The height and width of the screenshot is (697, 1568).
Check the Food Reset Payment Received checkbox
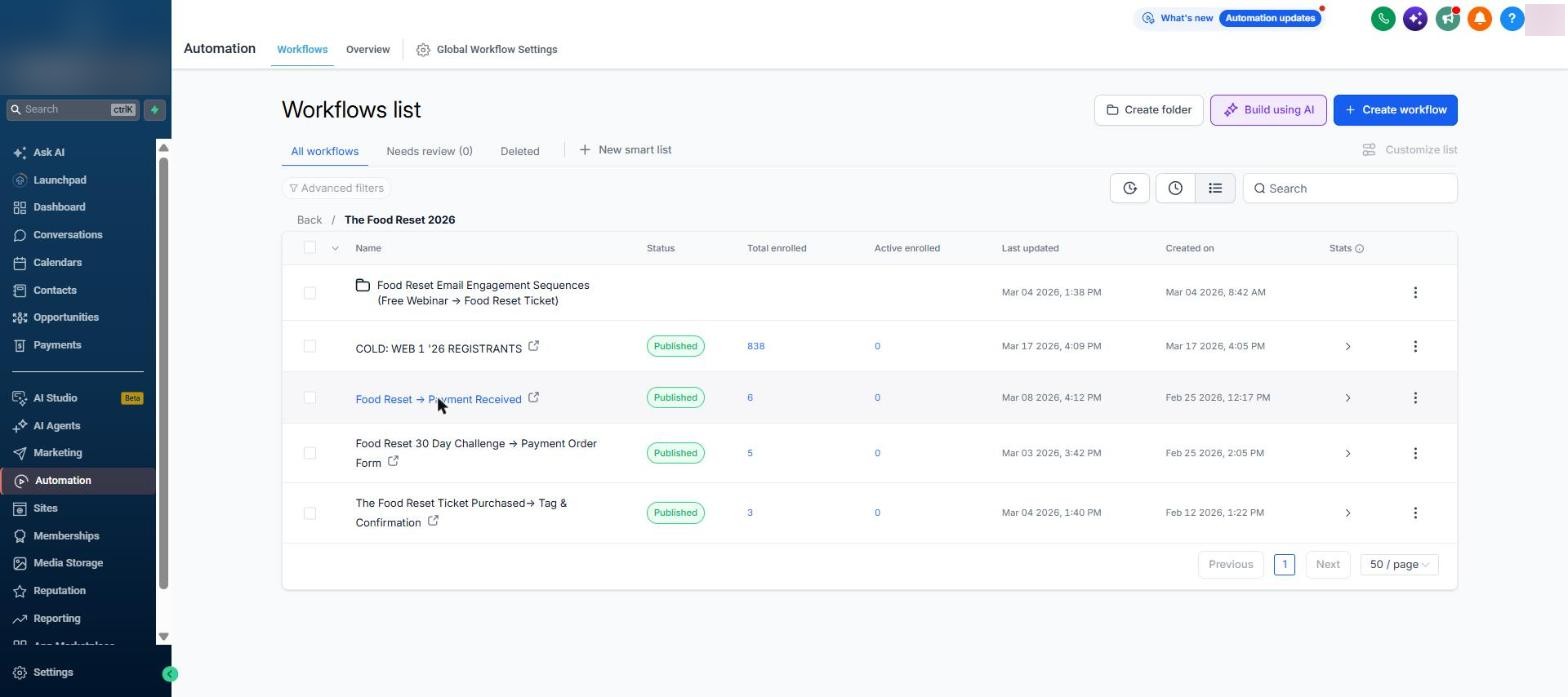click(x=310, y=397)
